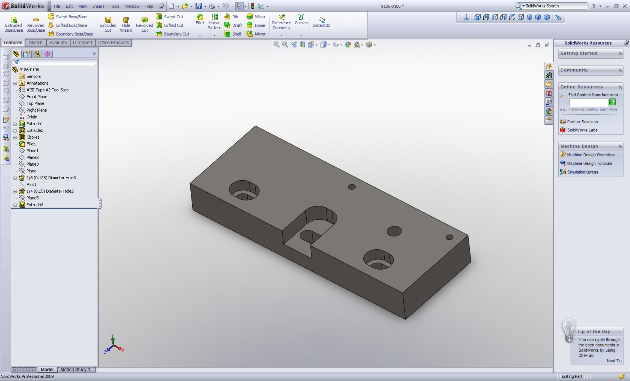Select the Revolved Boss/Base tool

pos(35,24)
